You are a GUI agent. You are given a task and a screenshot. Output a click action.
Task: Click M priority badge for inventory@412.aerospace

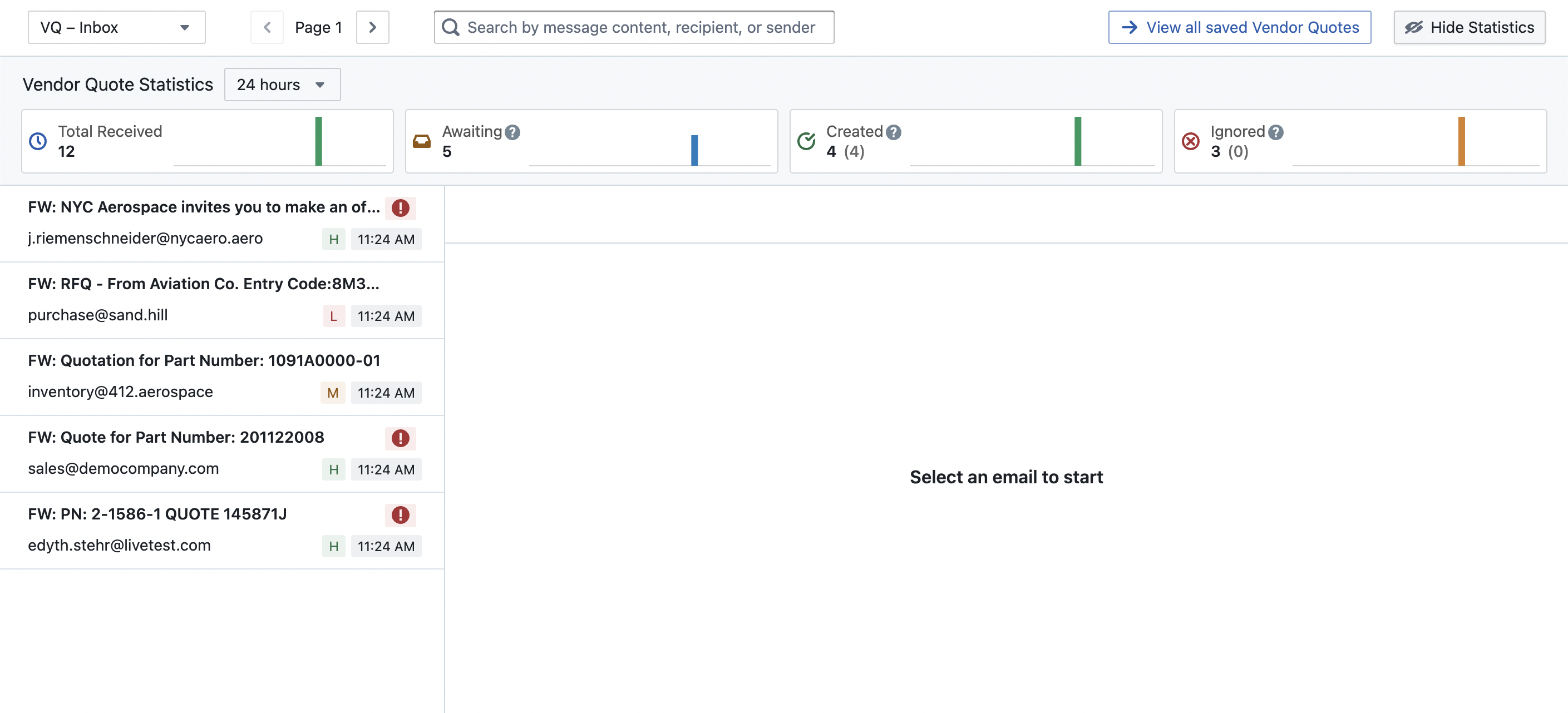click(x=333, y=393)
